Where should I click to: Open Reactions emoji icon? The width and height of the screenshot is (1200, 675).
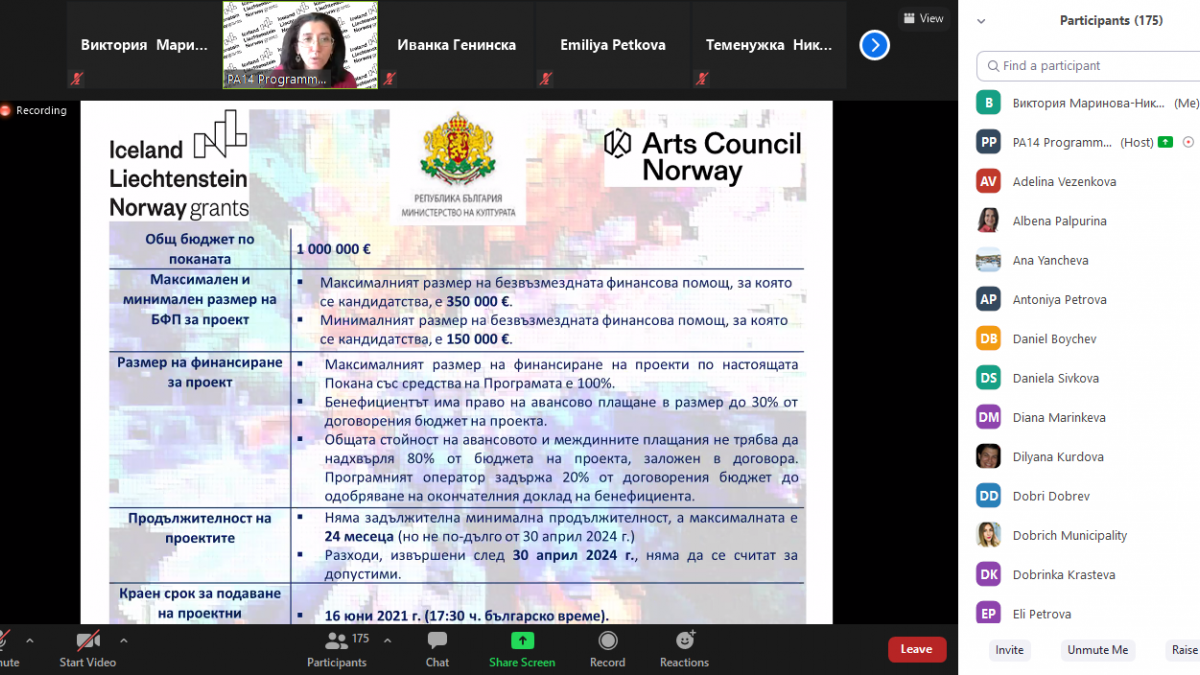685,640
